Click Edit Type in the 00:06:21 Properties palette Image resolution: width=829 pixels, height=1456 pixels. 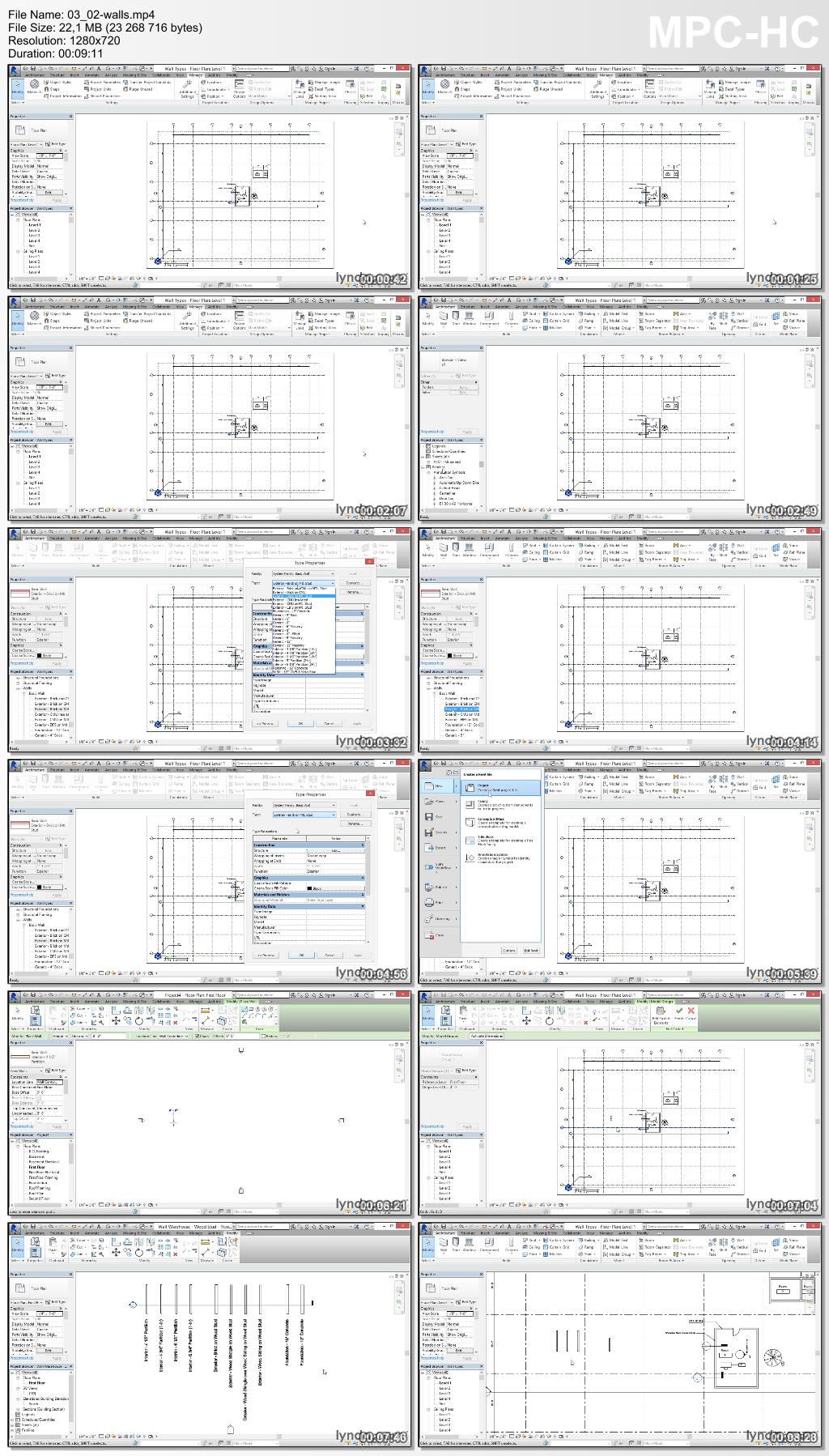(56, 1071)
